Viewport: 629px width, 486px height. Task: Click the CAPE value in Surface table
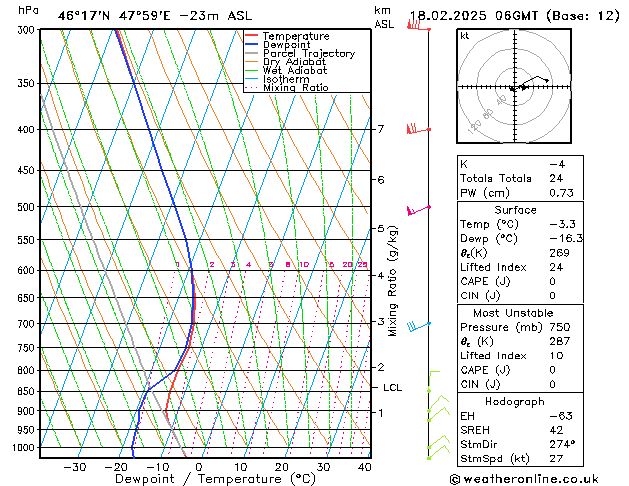pyautogui.click(x=552, y=281)
